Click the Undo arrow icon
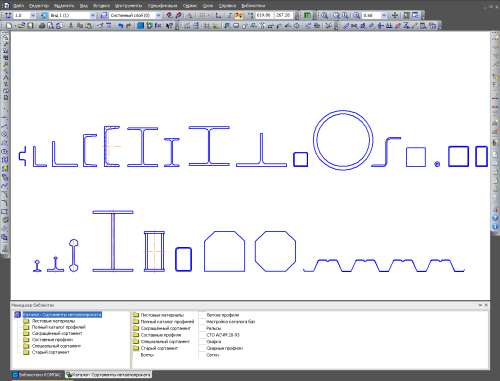This screenshot has width=500, height=381. tap(121, 26)
